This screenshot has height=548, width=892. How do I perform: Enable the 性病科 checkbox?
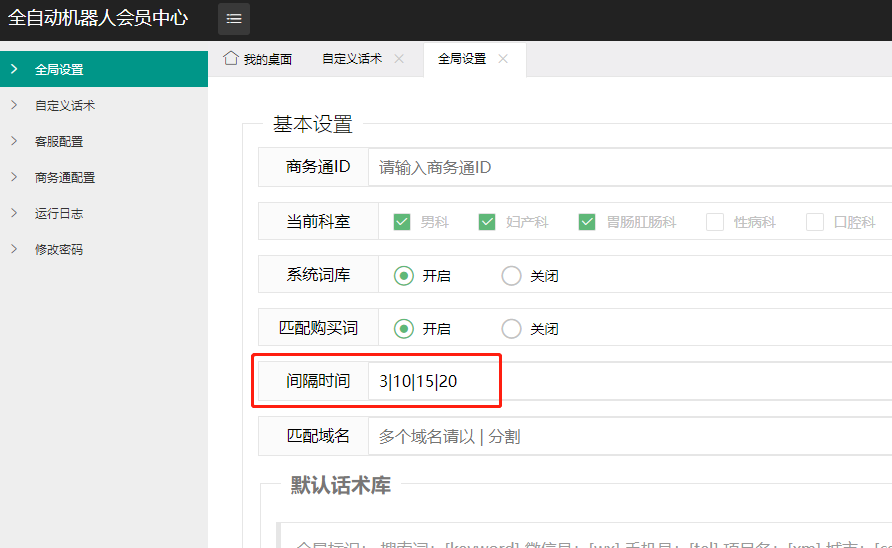[715, 222]
